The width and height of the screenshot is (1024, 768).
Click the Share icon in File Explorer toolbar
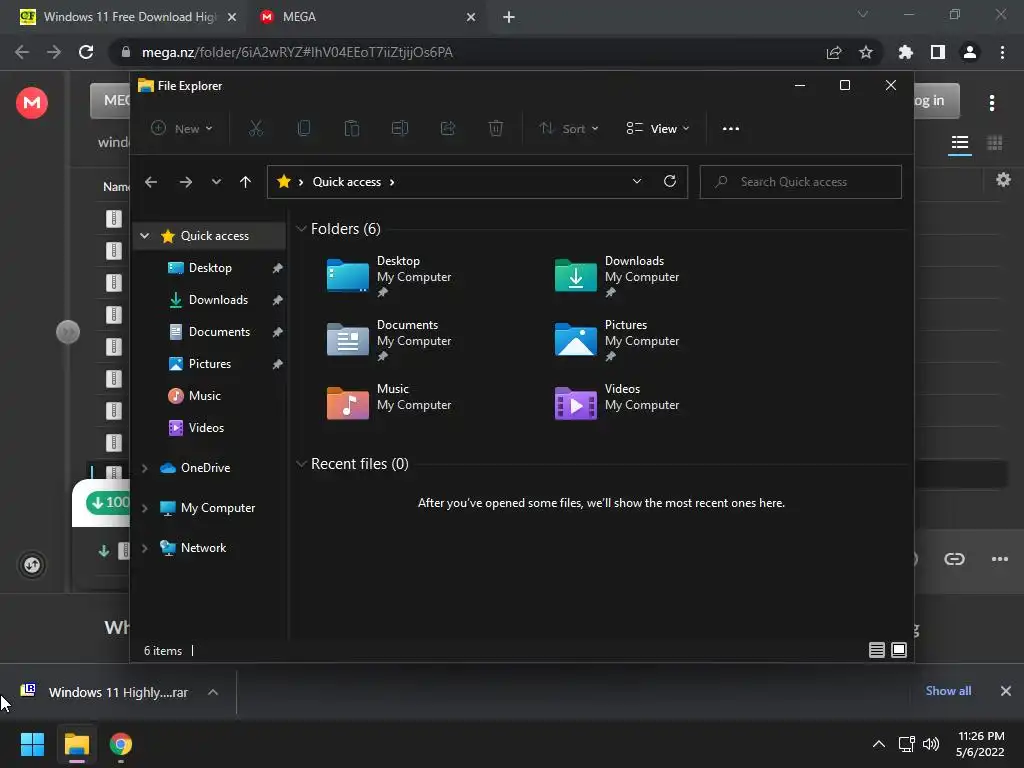click(448, 129)
